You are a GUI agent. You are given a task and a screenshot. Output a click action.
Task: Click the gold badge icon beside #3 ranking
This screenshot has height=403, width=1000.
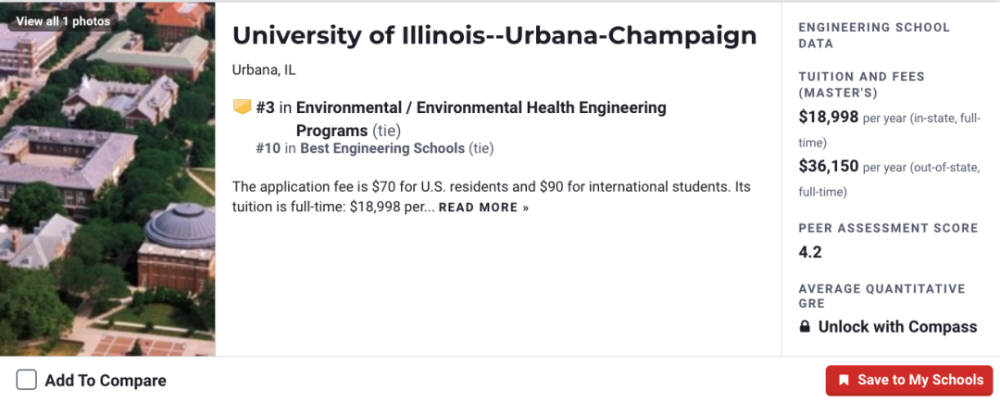point(242,107)
